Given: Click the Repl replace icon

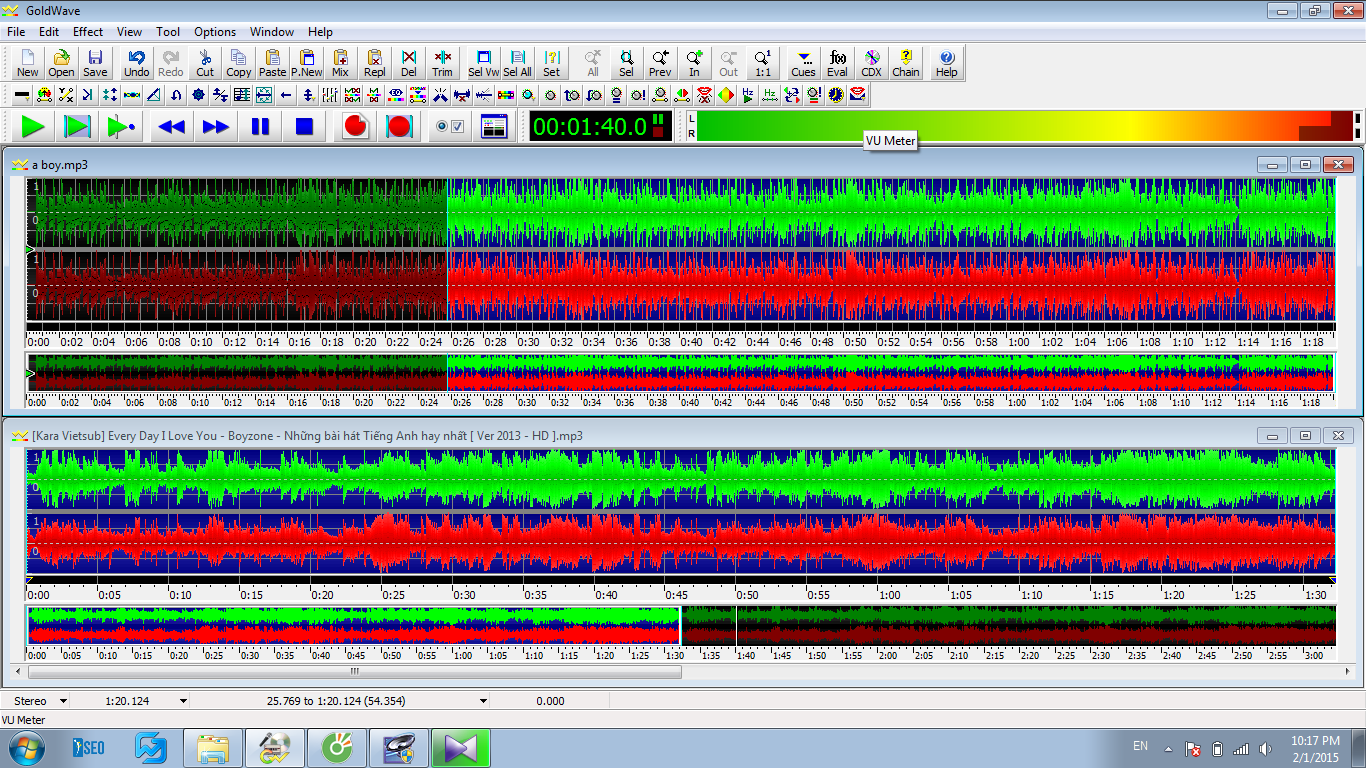Looking at the screenshot, I should pos(375,63).
